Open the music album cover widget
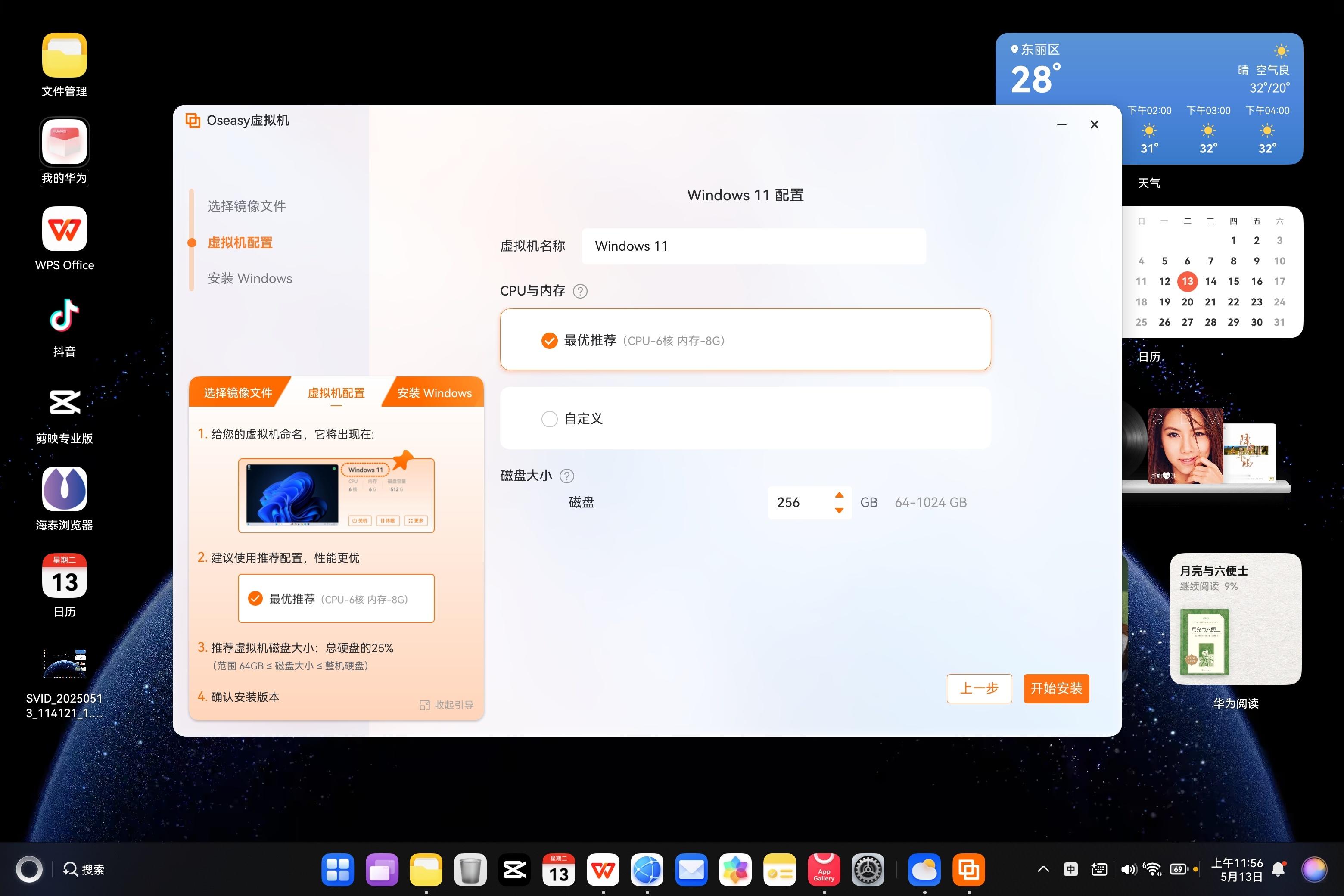 [1185, 445]
